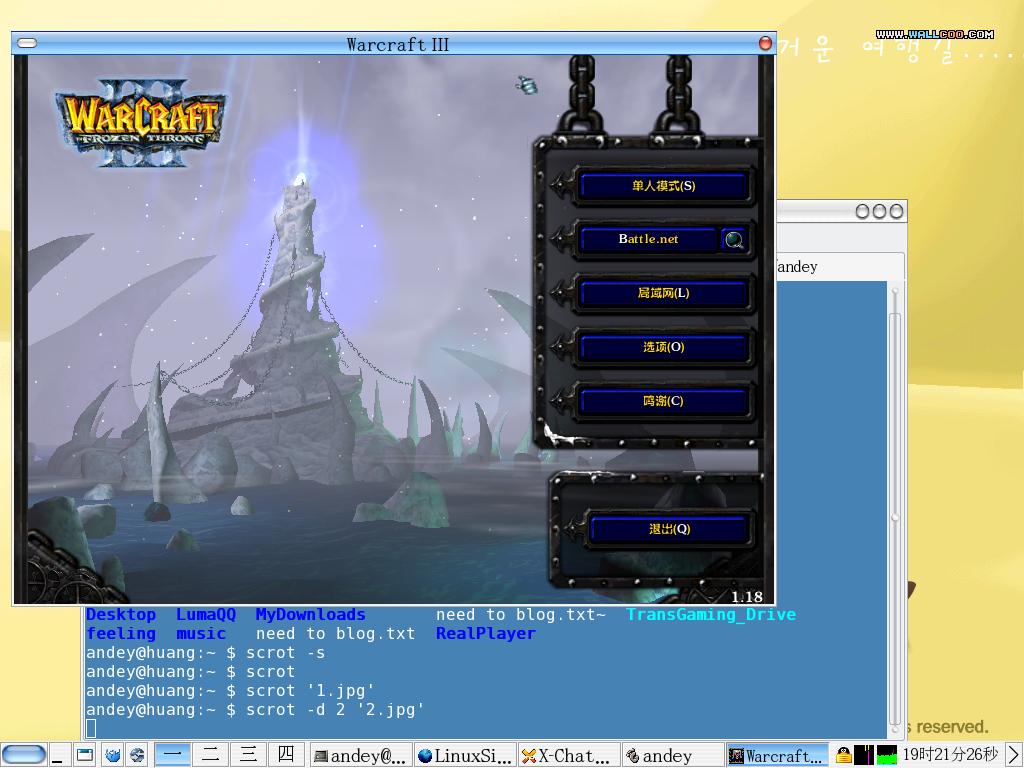Viewport: 1024px width, 768px height.
Task: Switch to the Warcraft taskbar entry
Action: pyautogui.click(x=777, y=756)
